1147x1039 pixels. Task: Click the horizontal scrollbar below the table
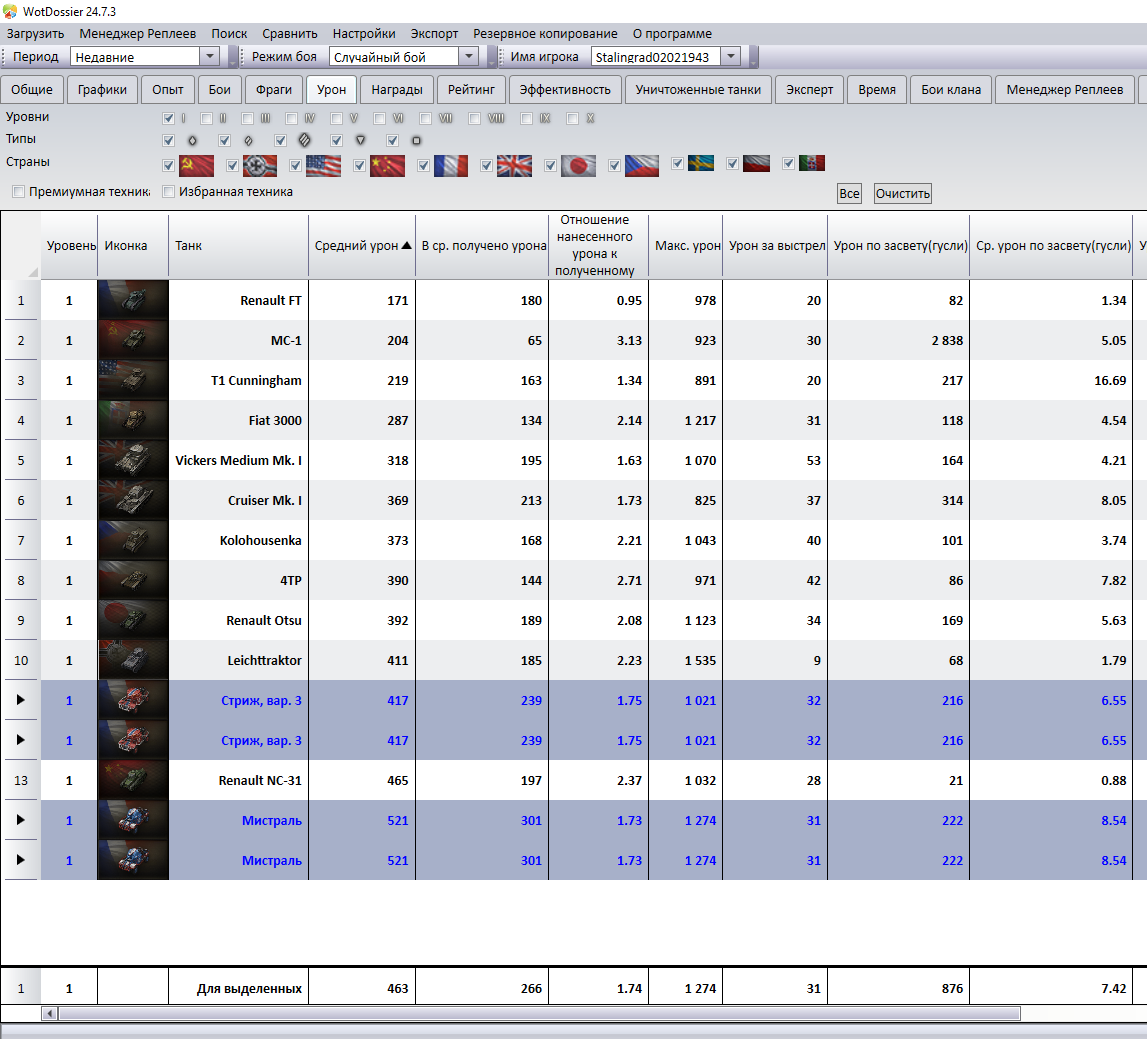point(540,1013)
